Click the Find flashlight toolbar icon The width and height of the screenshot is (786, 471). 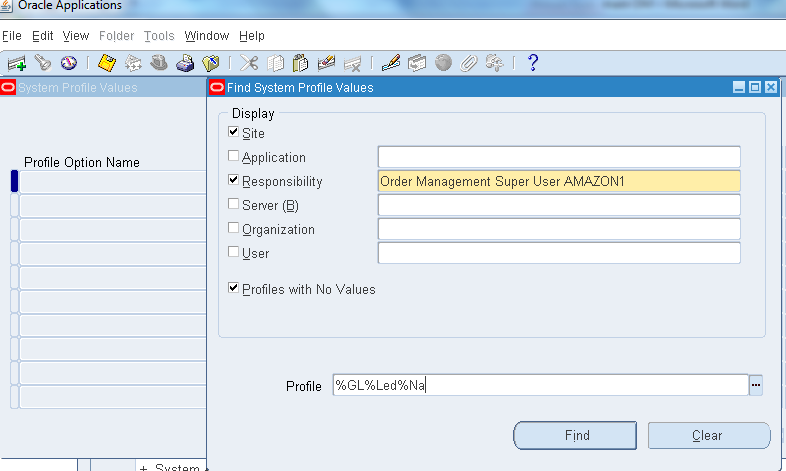coord(43,63)
